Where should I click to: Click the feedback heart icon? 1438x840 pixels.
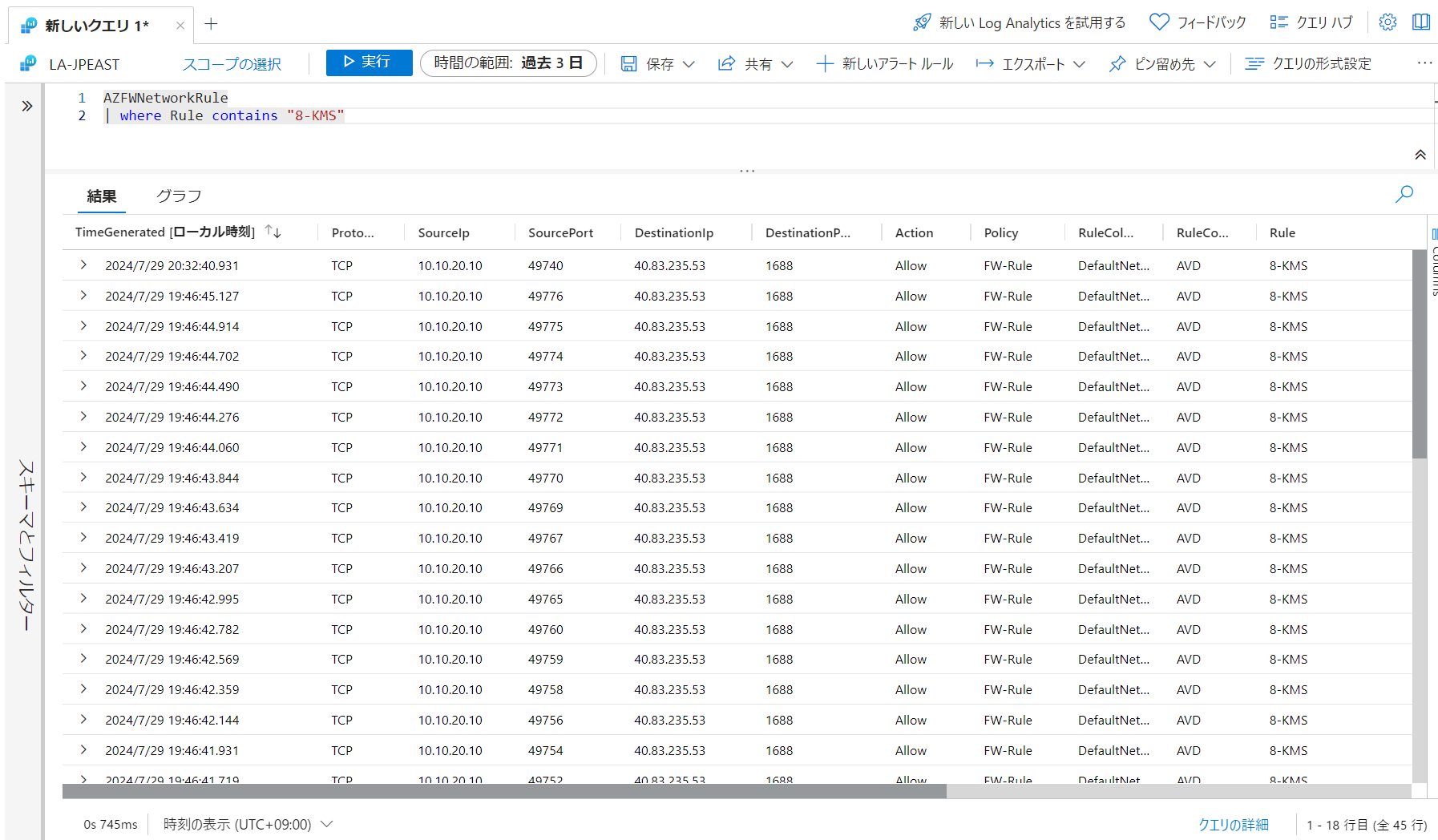coord(1159,22)
